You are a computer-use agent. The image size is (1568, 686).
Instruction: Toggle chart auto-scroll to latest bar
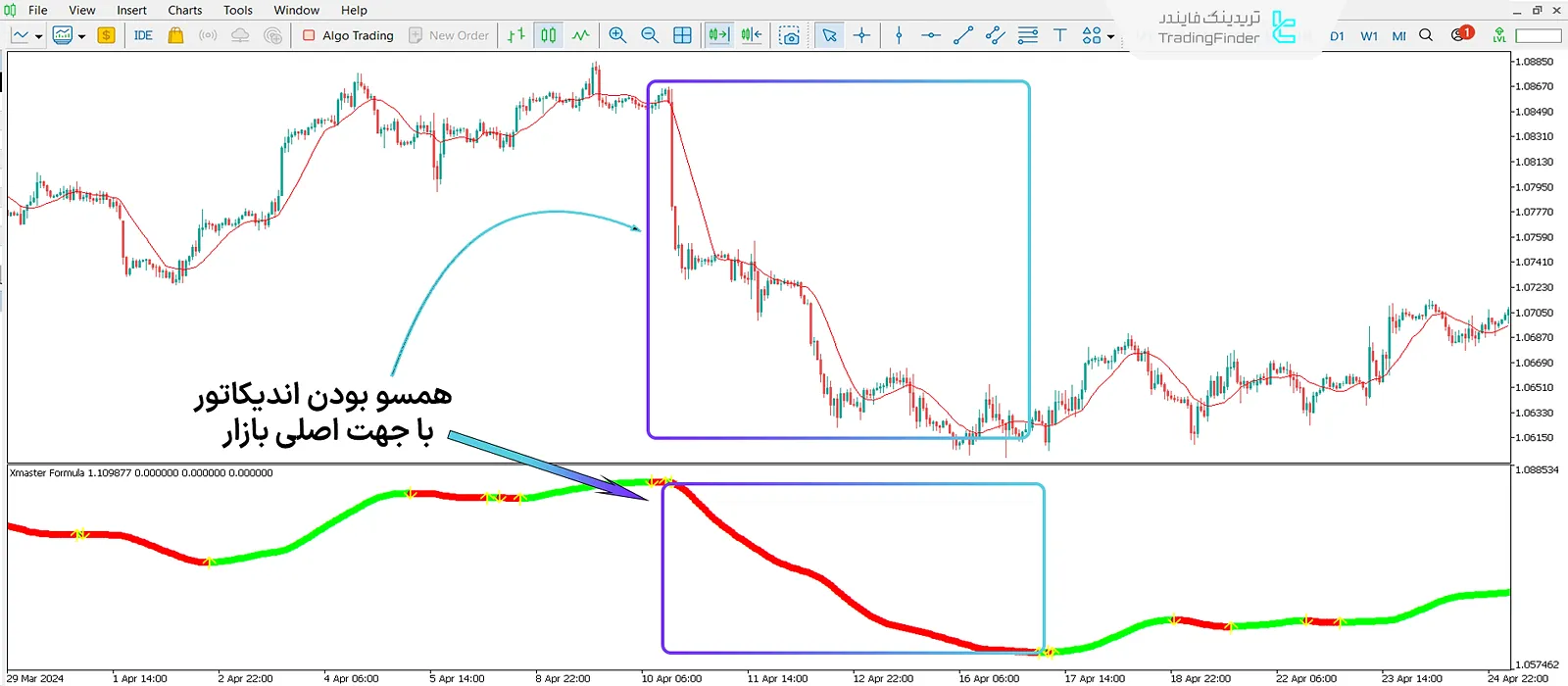click(718, 35)
